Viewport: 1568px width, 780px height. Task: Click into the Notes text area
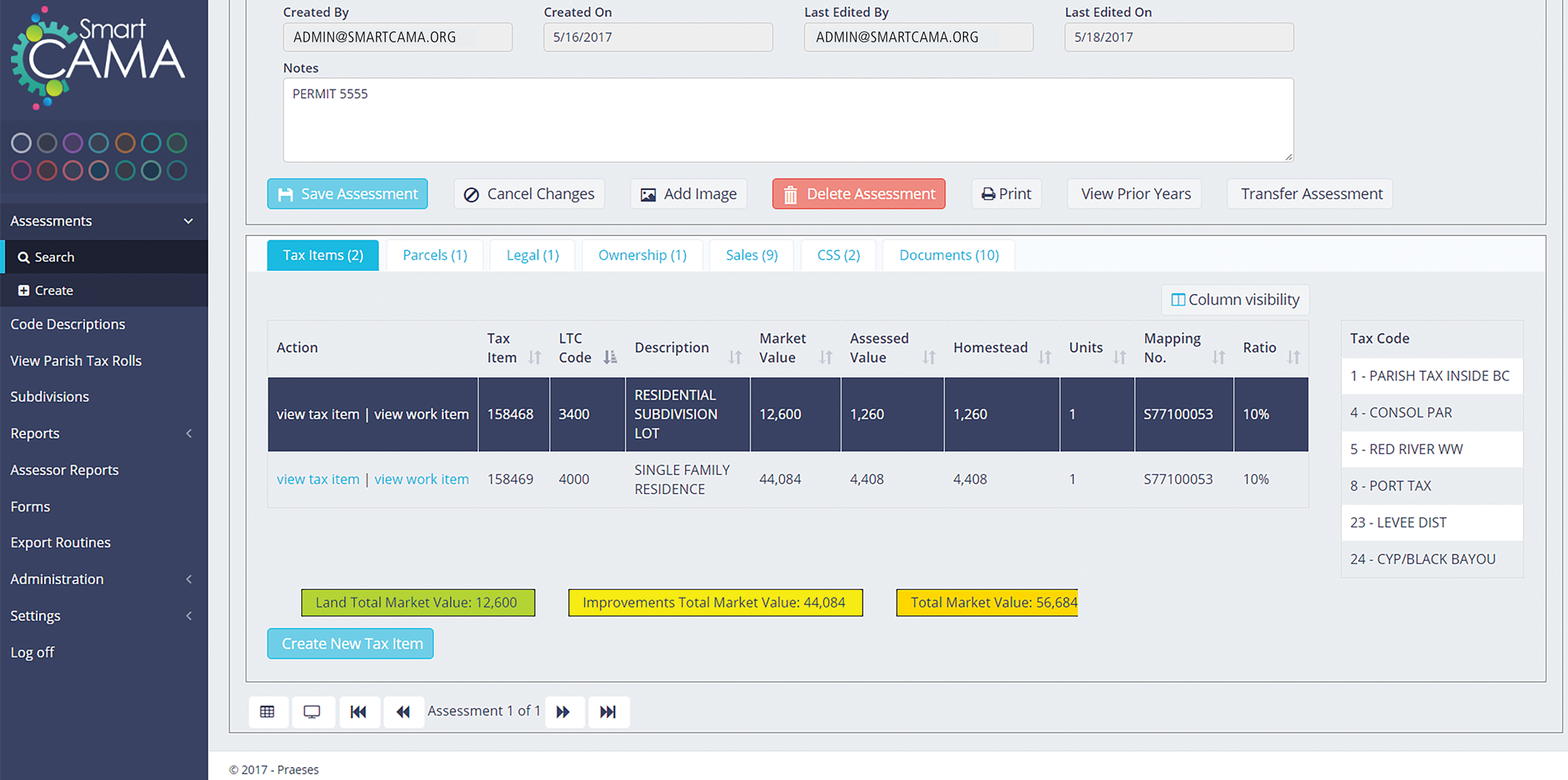(787, 120)
